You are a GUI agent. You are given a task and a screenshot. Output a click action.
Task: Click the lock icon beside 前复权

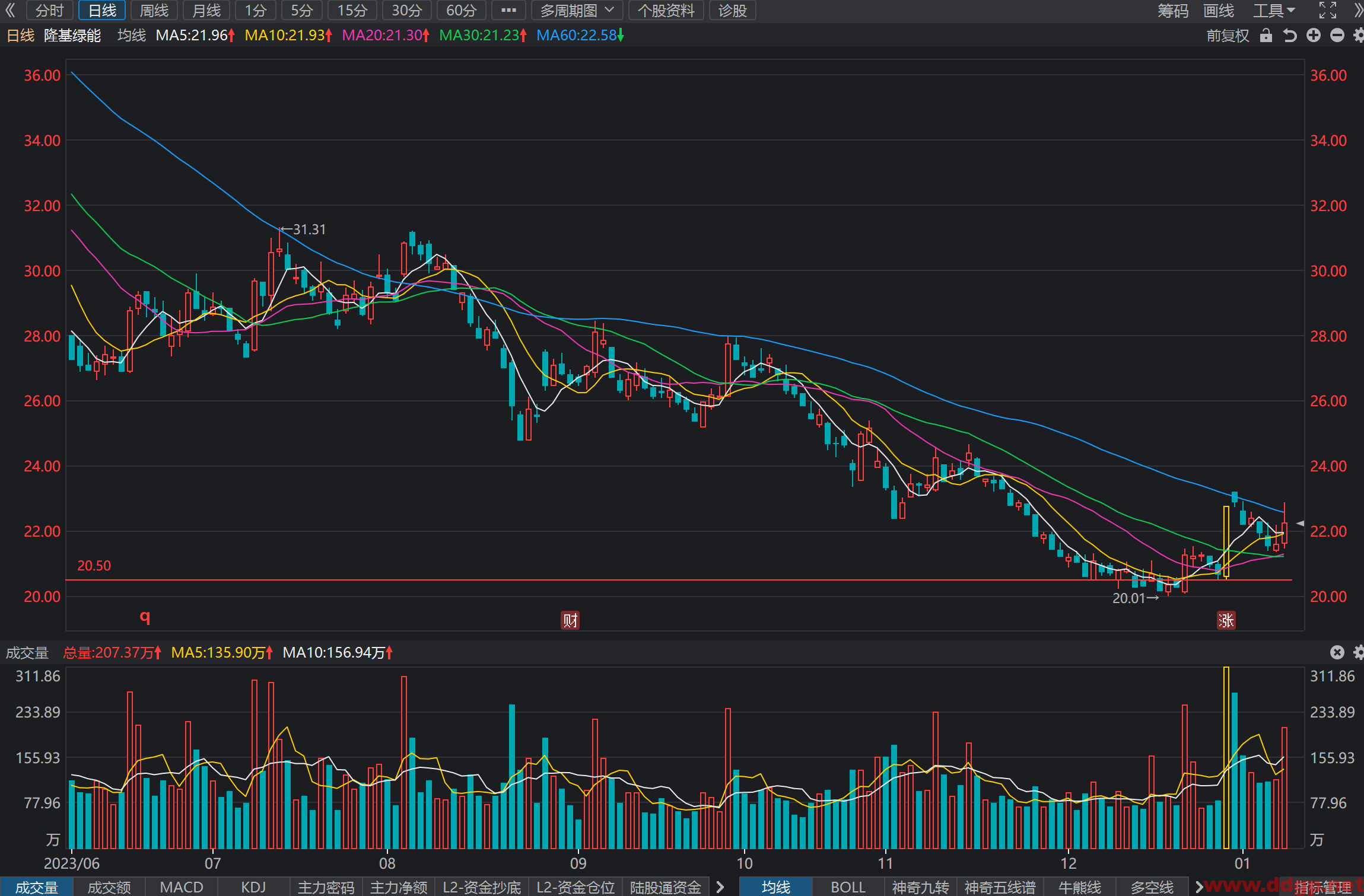click(1266, 36)
